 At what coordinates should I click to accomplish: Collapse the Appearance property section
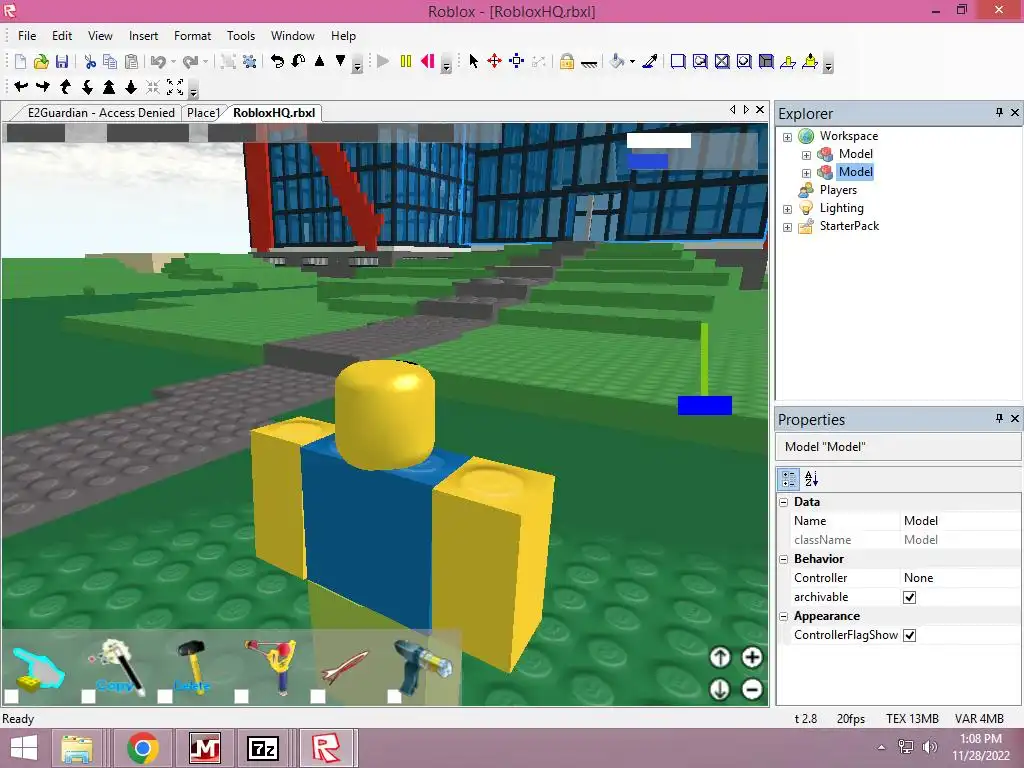point(784,616)
